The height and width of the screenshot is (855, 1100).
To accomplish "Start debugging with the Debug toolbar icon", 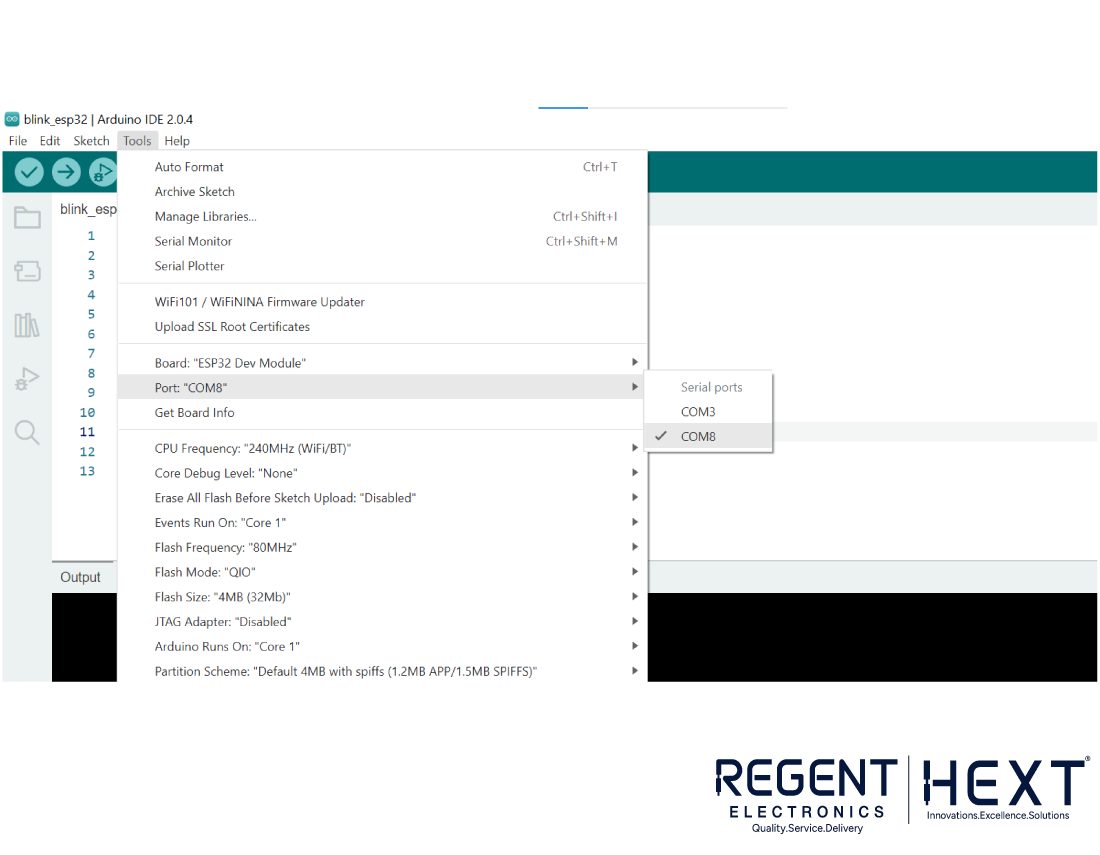I will pos(102,172).
